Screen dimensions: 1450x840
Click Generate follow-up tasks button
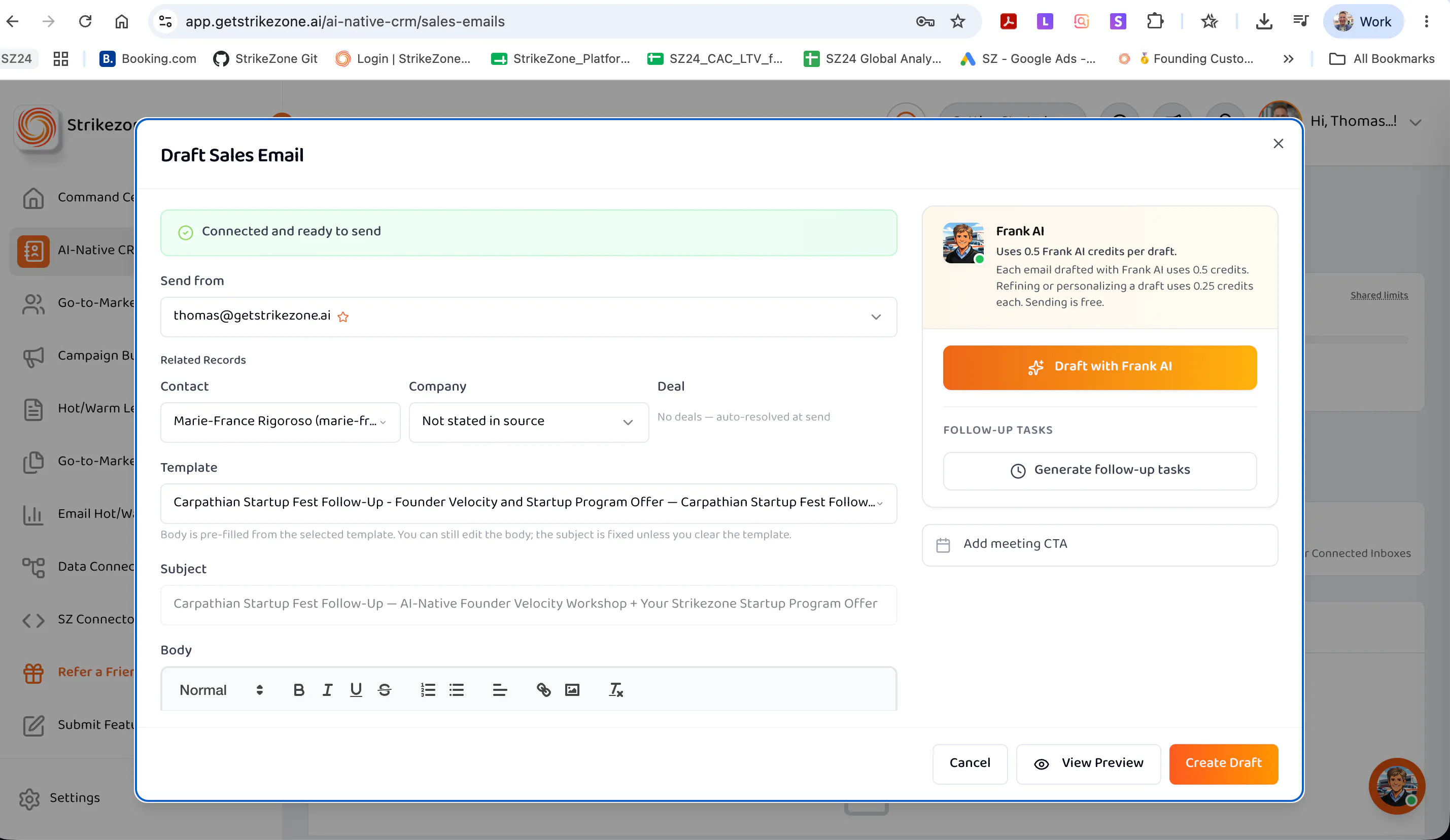(x=1099, y=471)
